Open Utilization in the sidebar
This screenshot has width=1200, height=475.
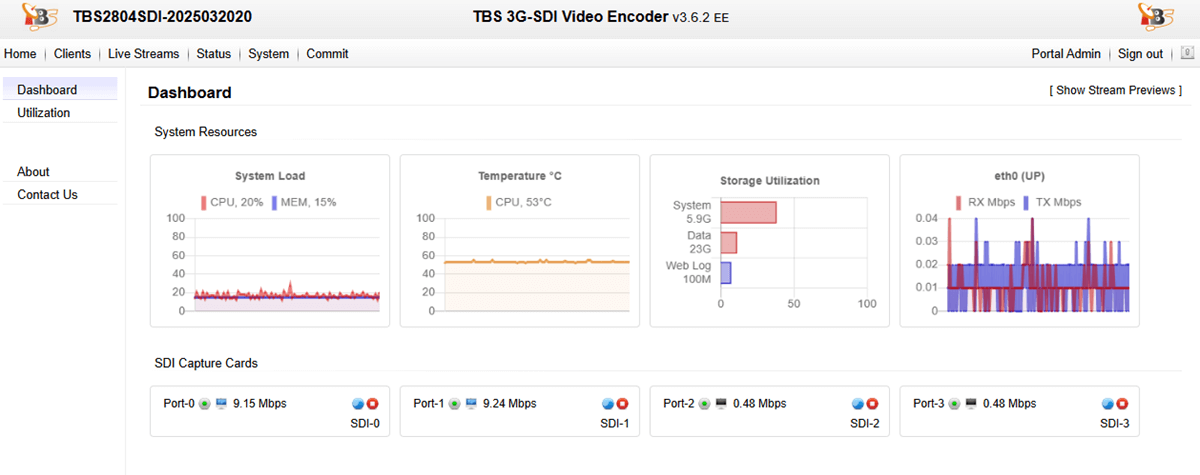tap(44, 113)
